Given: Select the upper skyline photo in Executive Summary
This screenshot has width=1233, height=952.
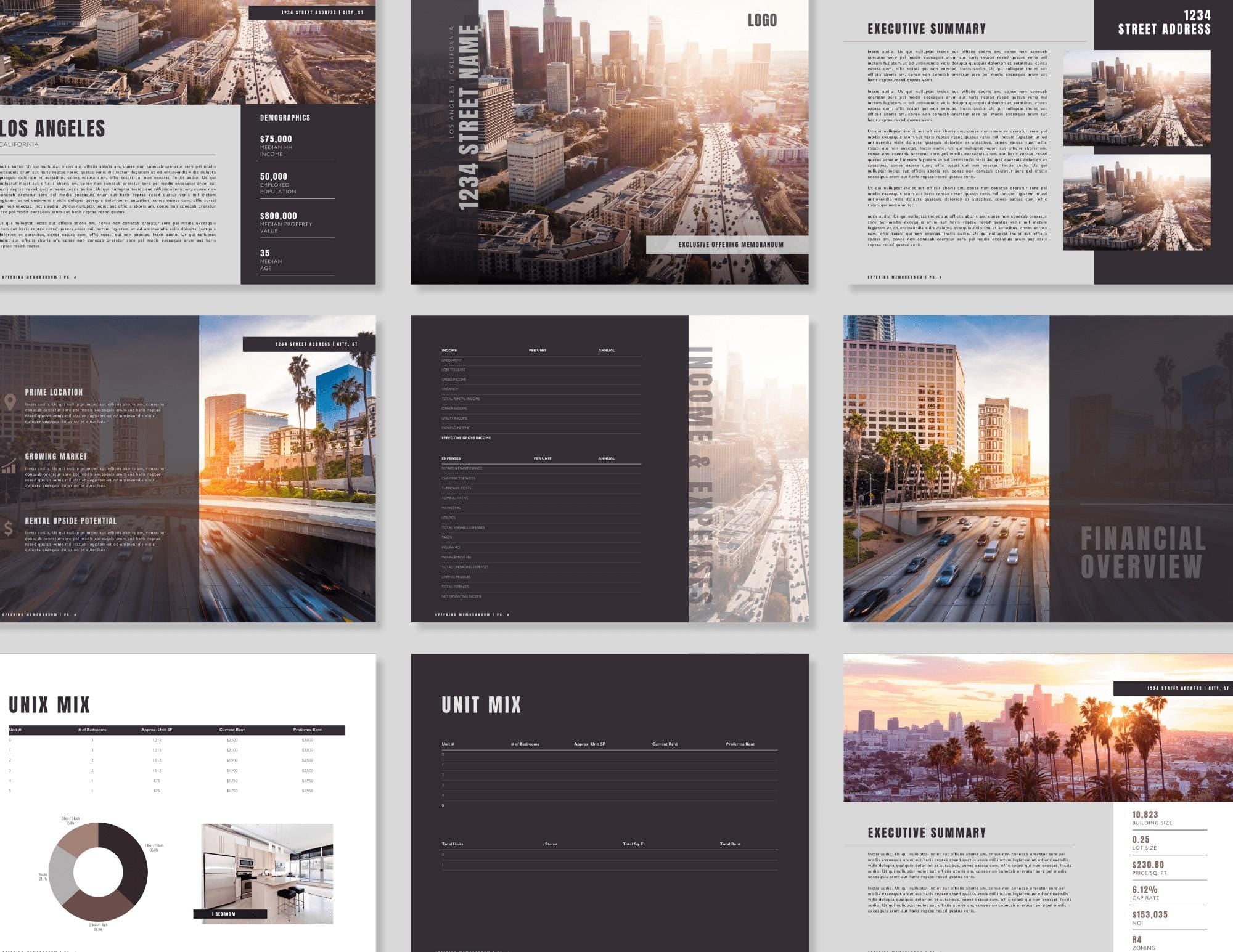Looking at the screenshot, I should [x=1136, y=98].
